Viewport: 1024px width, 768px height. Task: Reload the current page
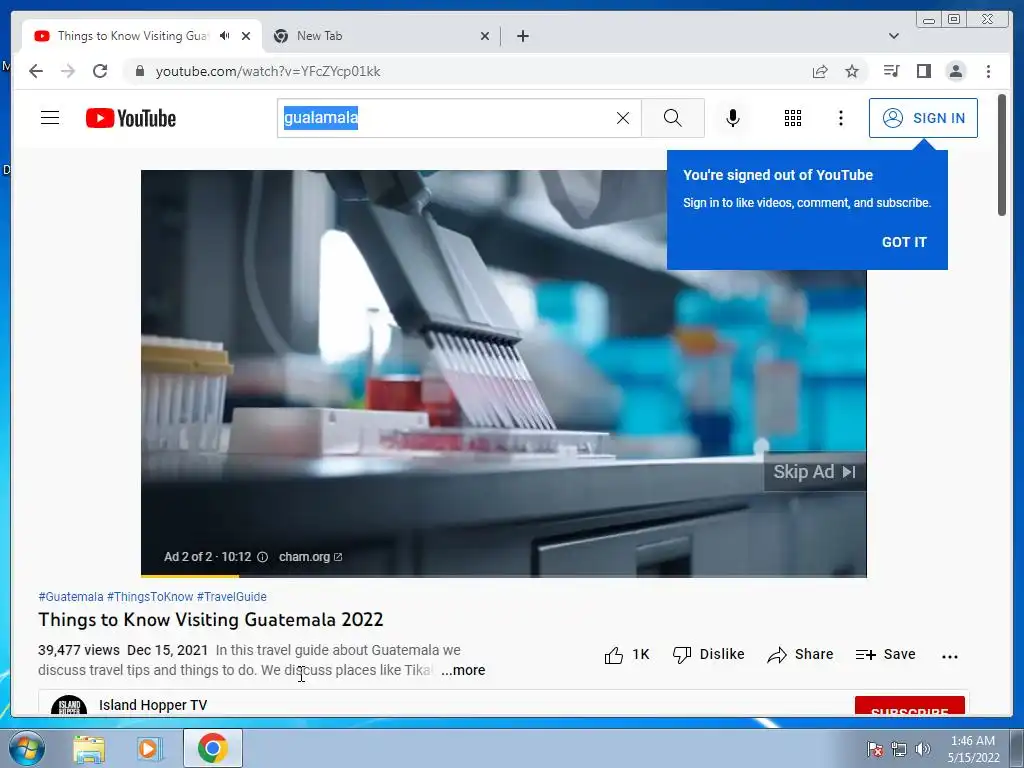pos(100,71)
